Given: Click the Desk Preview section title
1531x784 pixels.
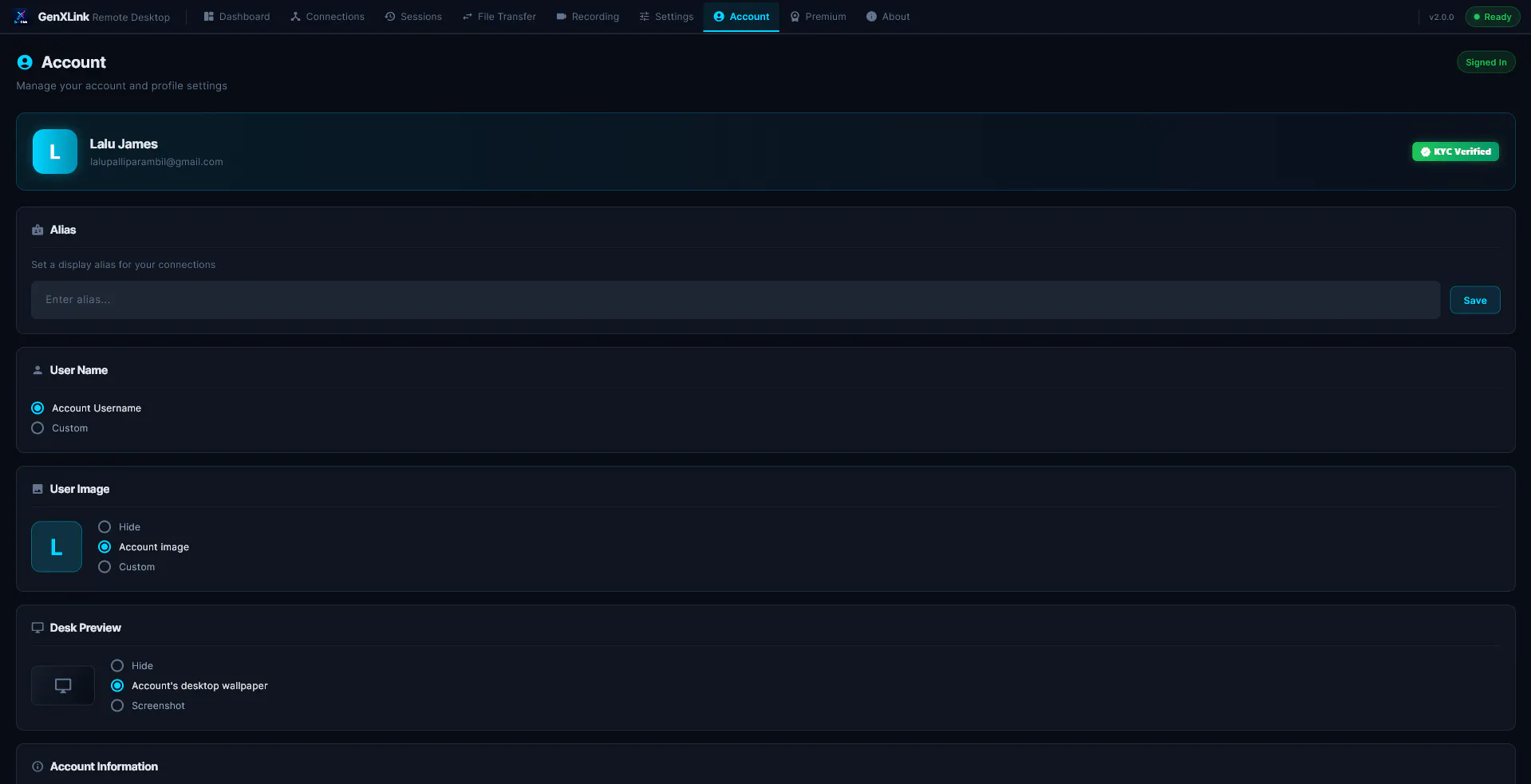Looking at the screenshot, I should click(x=85, y=628).
